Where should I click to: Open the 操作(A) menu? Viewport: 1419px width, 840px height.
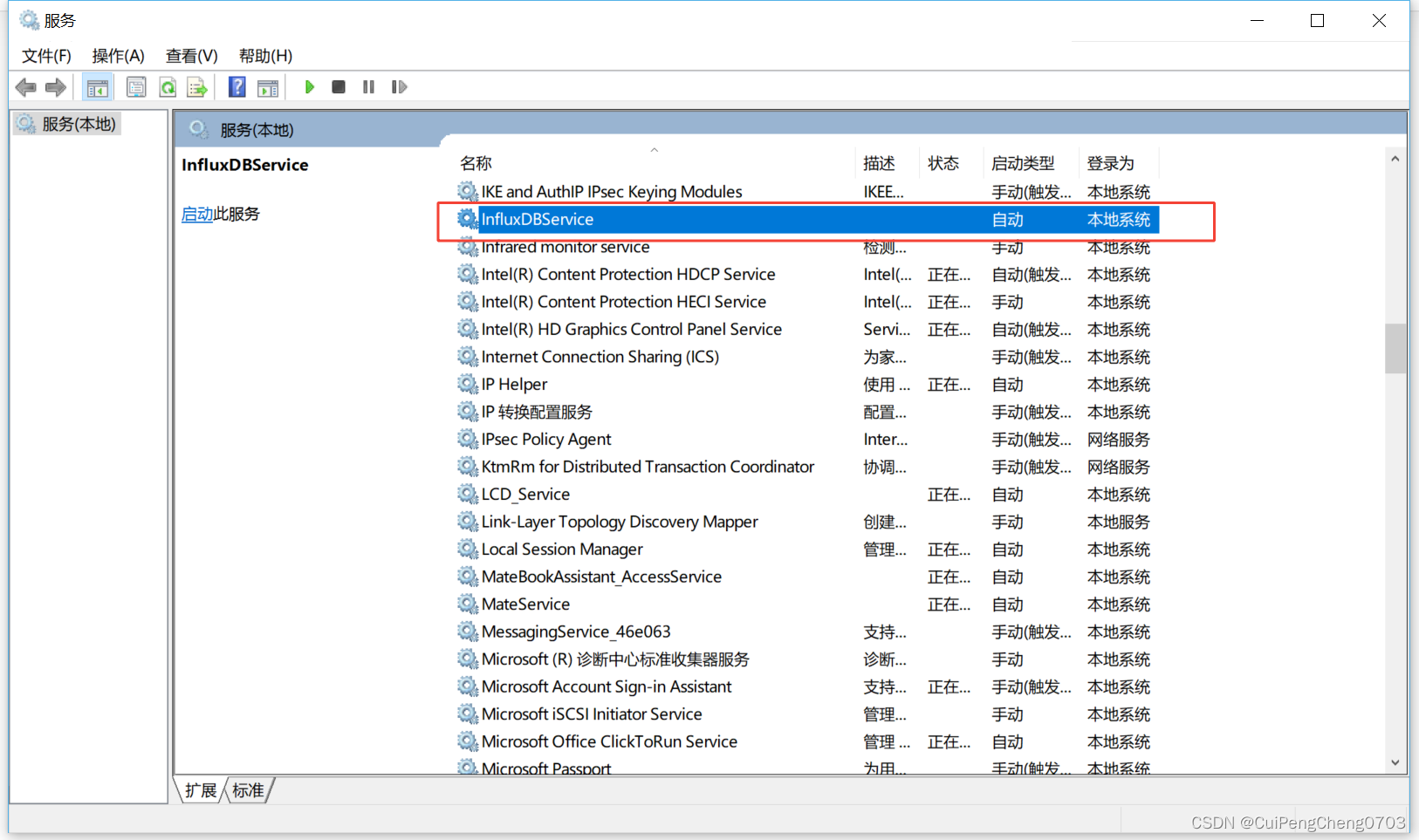pos(119,56)
